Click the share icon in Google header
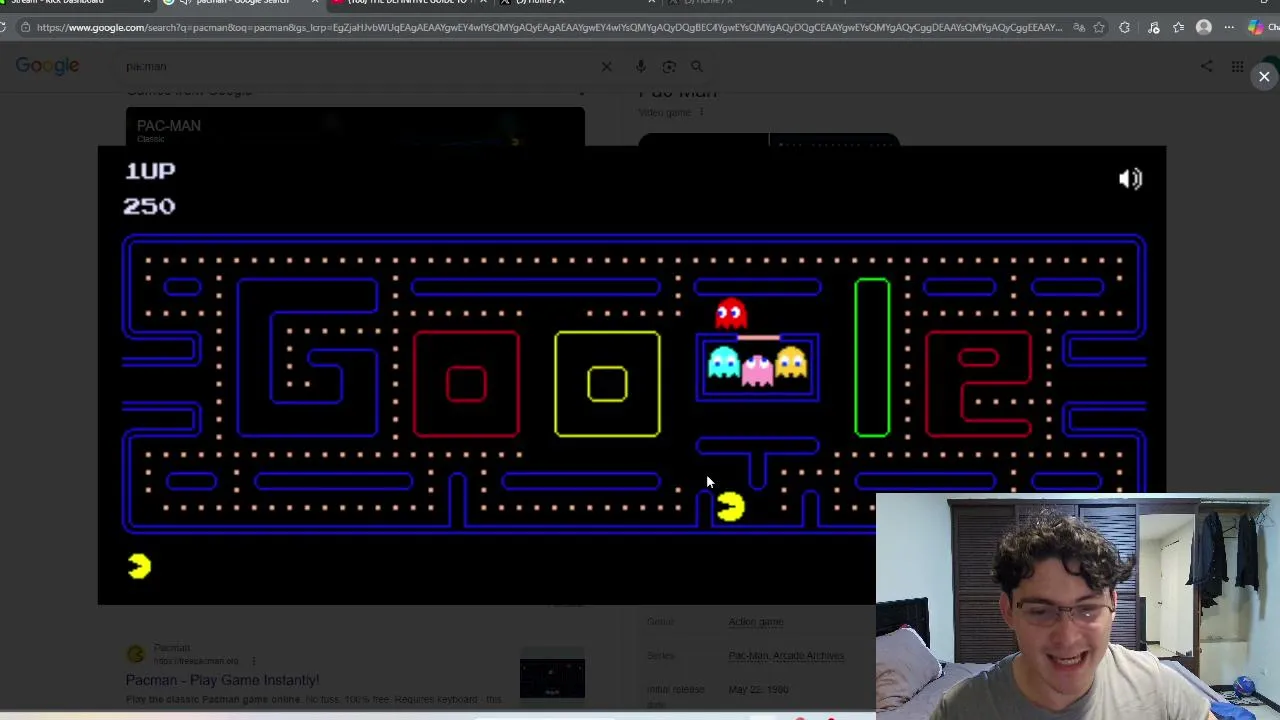Image resolution: width=1280 pixels, height=720 pixels. pyautogui.click(x=1207, y=67)
